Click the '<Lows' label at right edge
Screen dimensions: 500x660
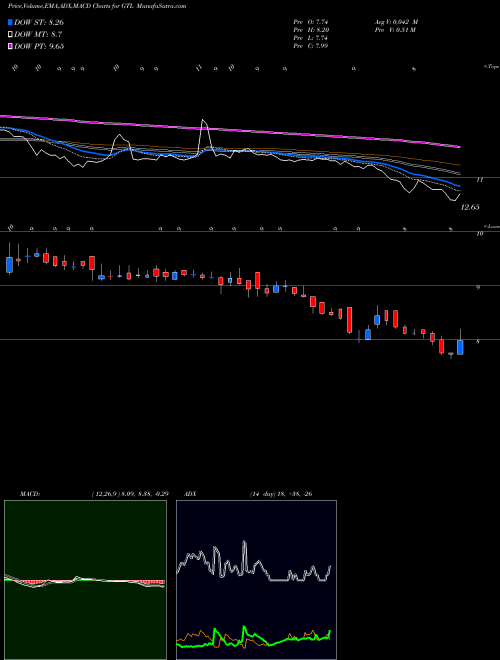[492, 226]
